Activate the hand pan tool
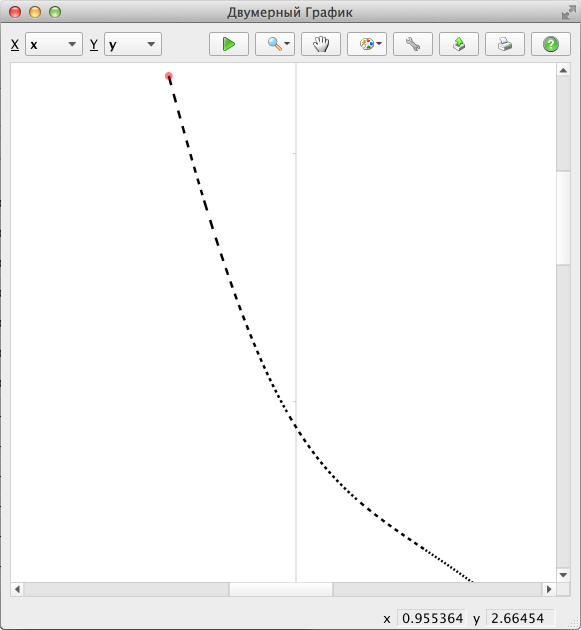The height and width of the screenshot is (630, 581). coord(321,44)
